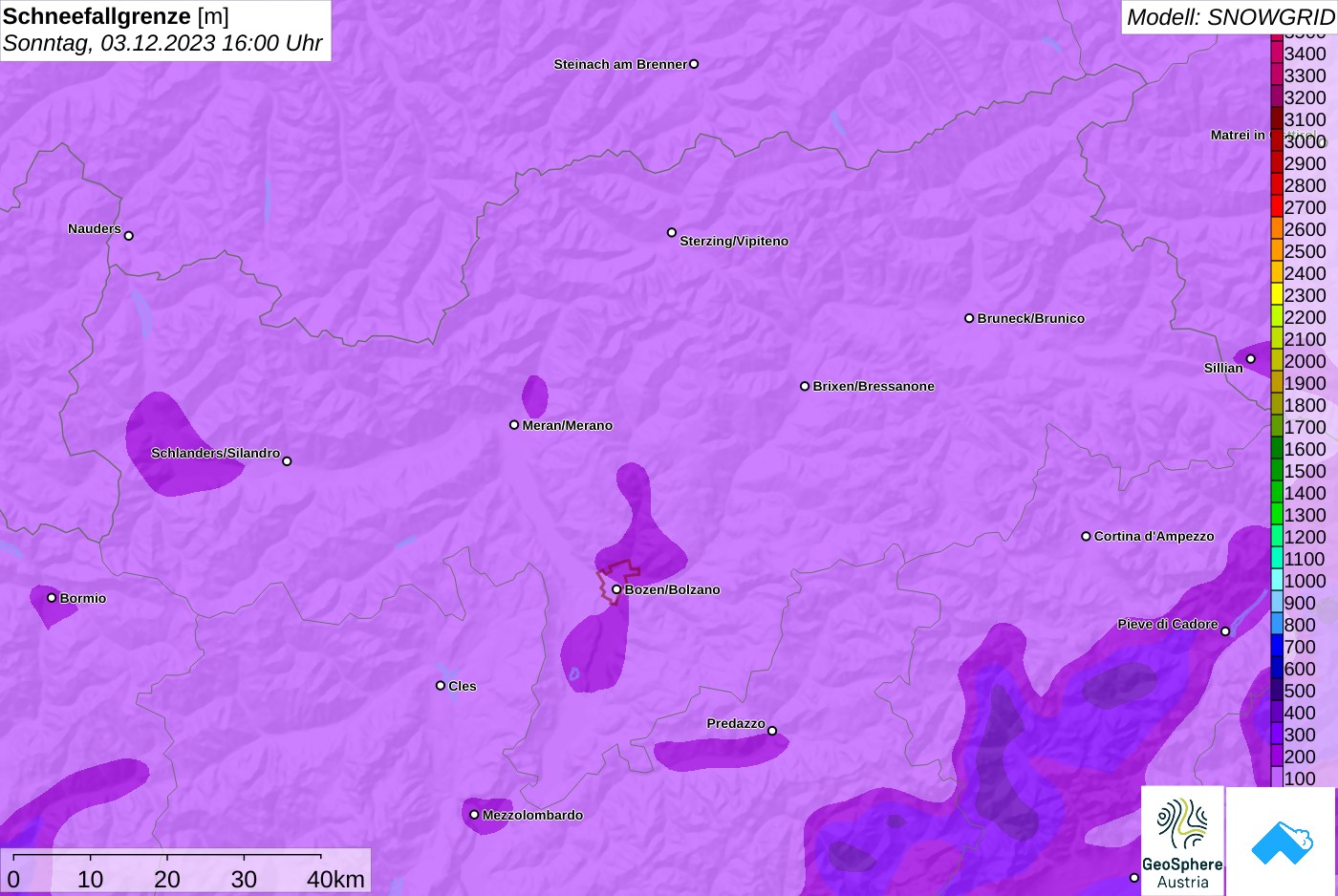This screenshot has height=896, width=1338.
Task: Click the Nauders town marker
Action: tap(129, 235)
